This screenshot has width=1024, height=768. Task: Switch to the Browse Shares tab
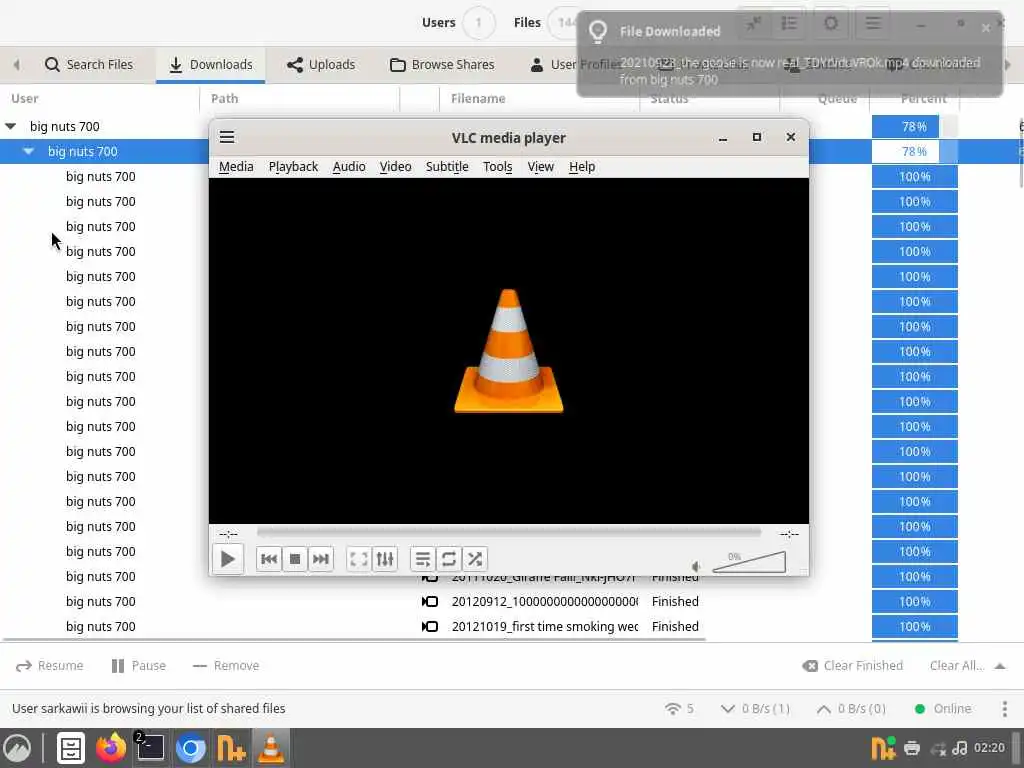(442, 65)
